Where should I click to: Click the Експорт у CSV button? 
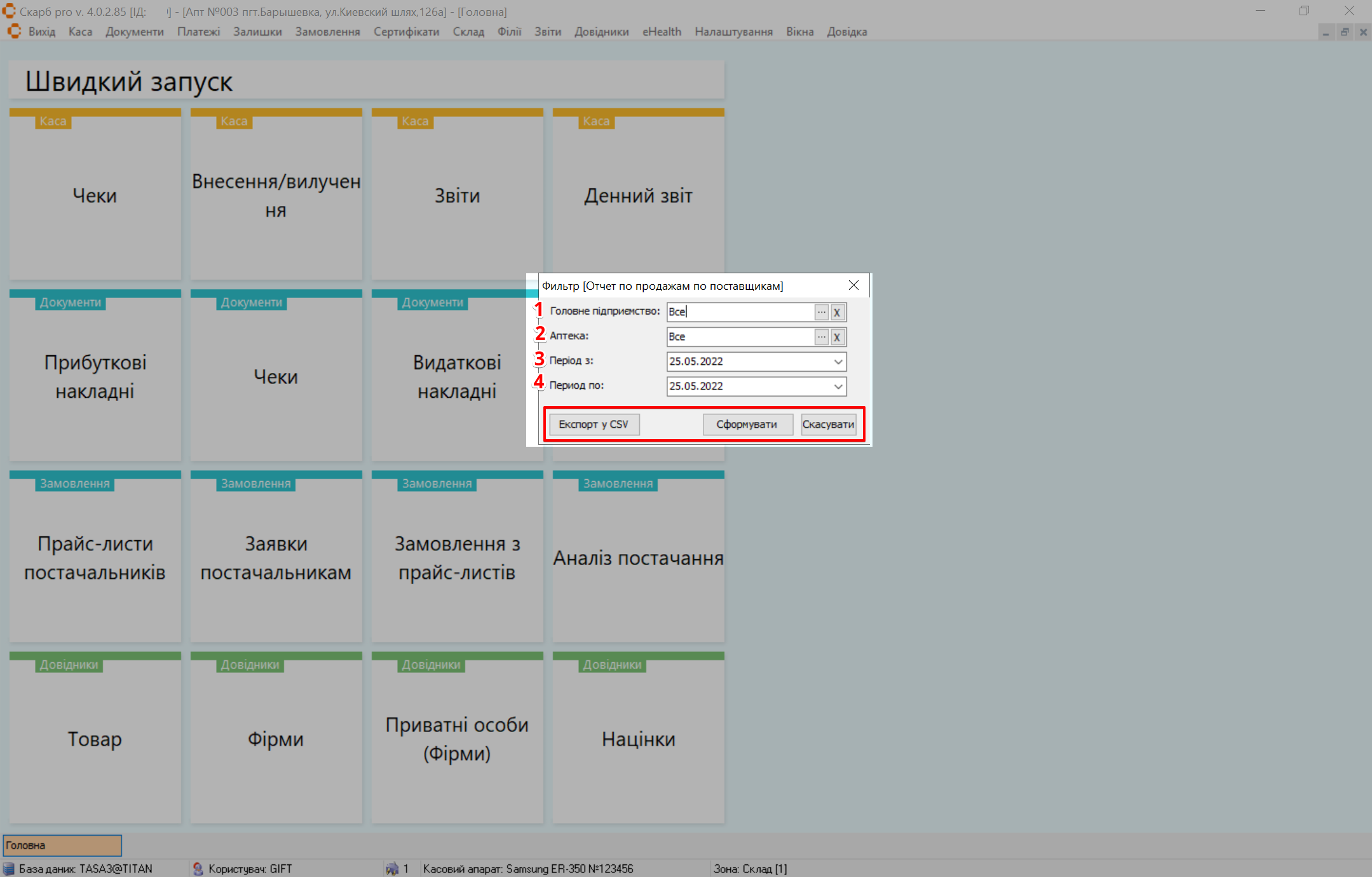[594, 425]
